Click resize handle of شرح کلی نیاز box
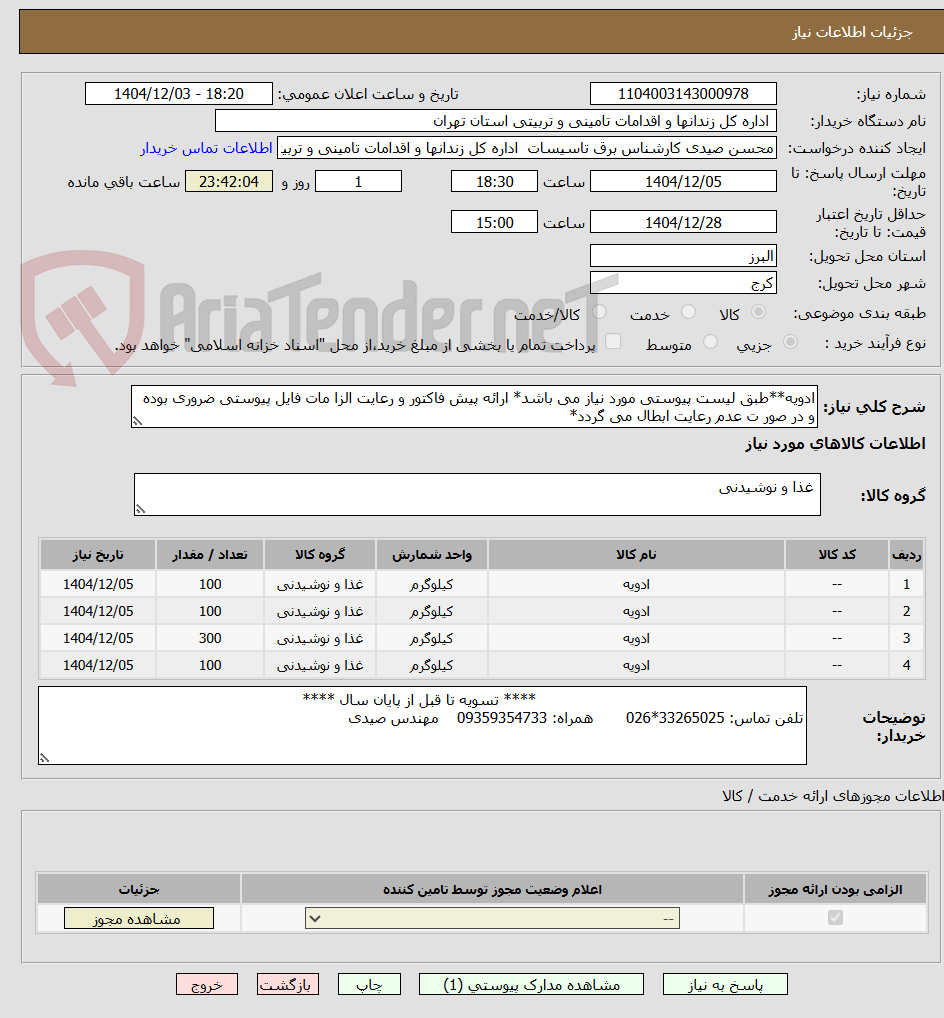Viewport: 944px width, 1018px height. click(137, 422)
